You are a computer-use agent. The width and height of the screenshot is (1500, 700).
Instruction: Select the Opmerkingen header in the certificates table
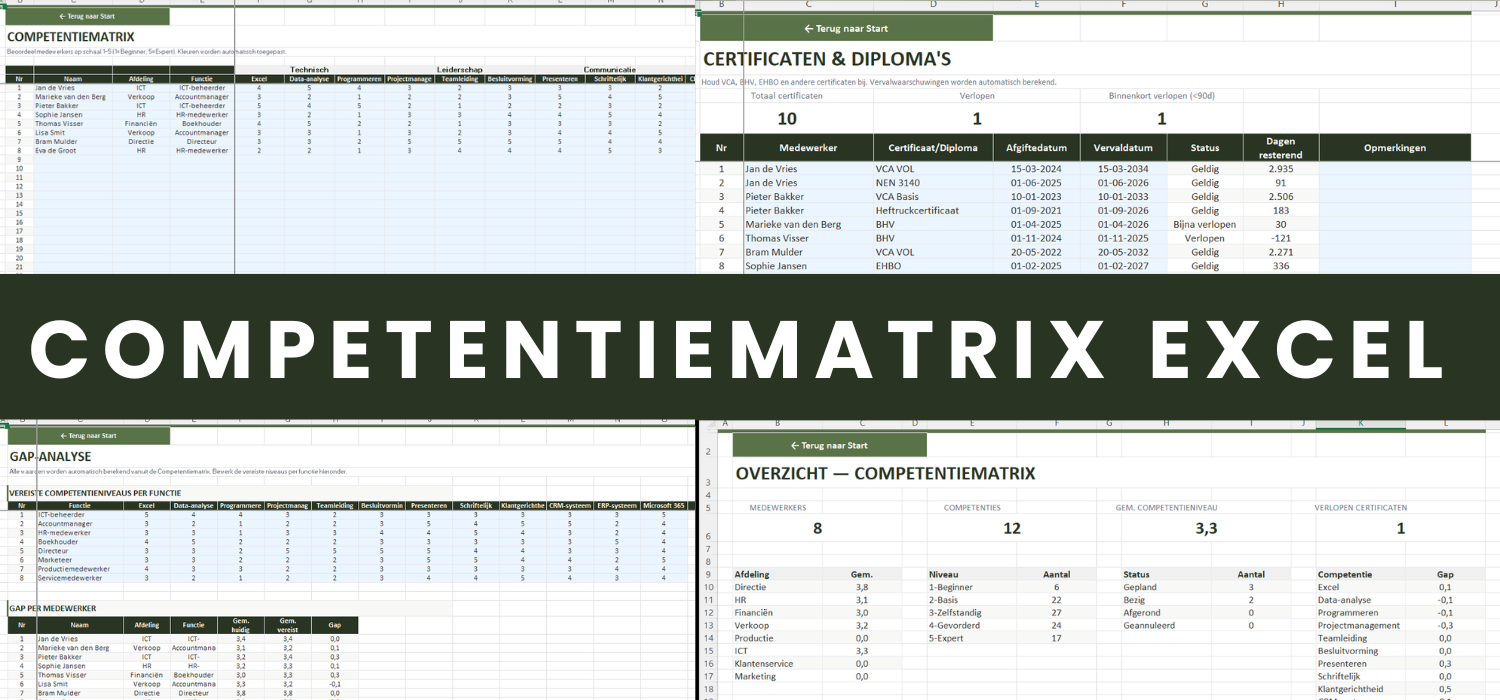pos(1394,148)
